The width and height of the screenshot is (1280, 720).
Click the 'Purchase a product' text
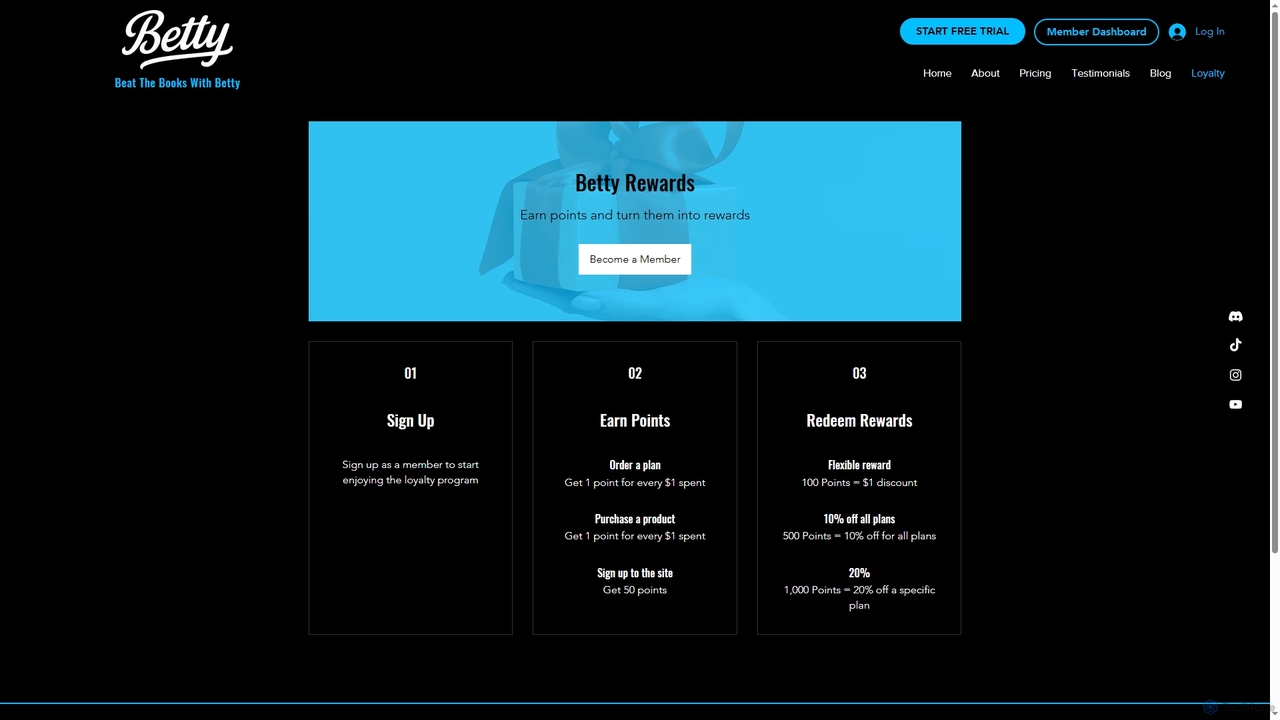635,519
